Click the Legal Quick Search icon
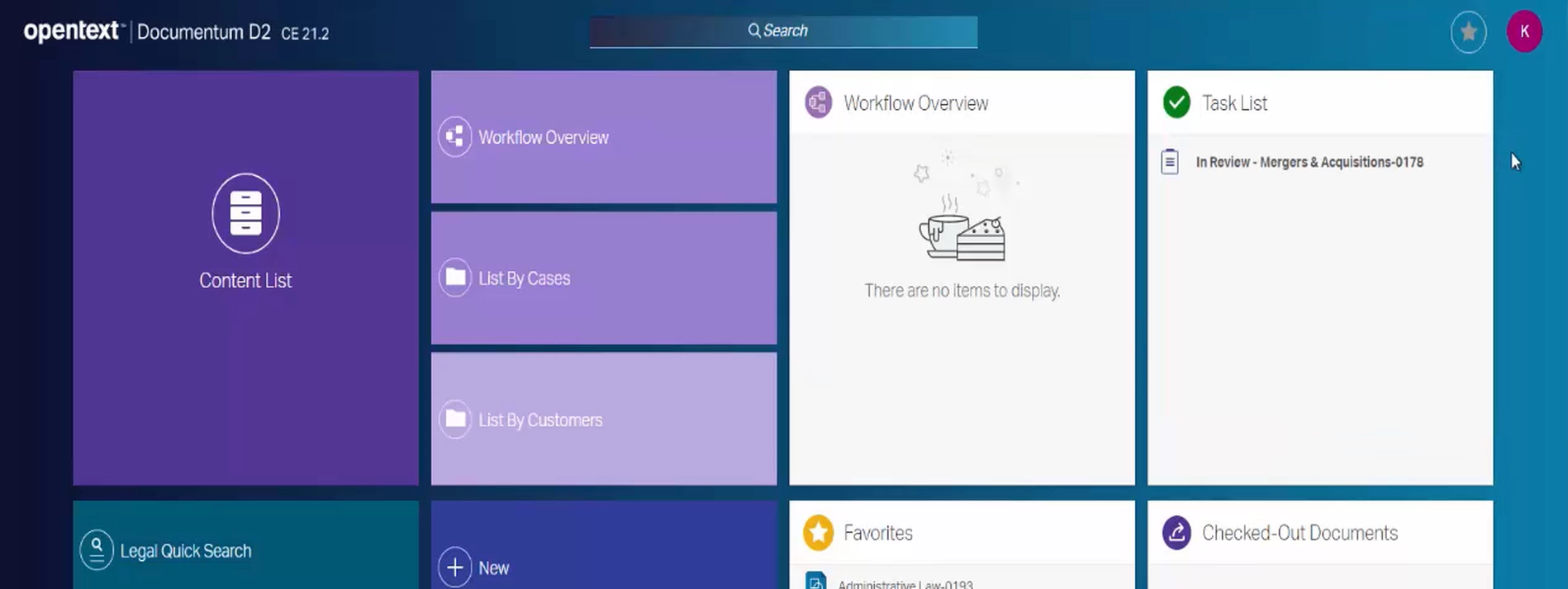Image resolution: width=1568 pixels, height=589 pixels. click(97, 550)
